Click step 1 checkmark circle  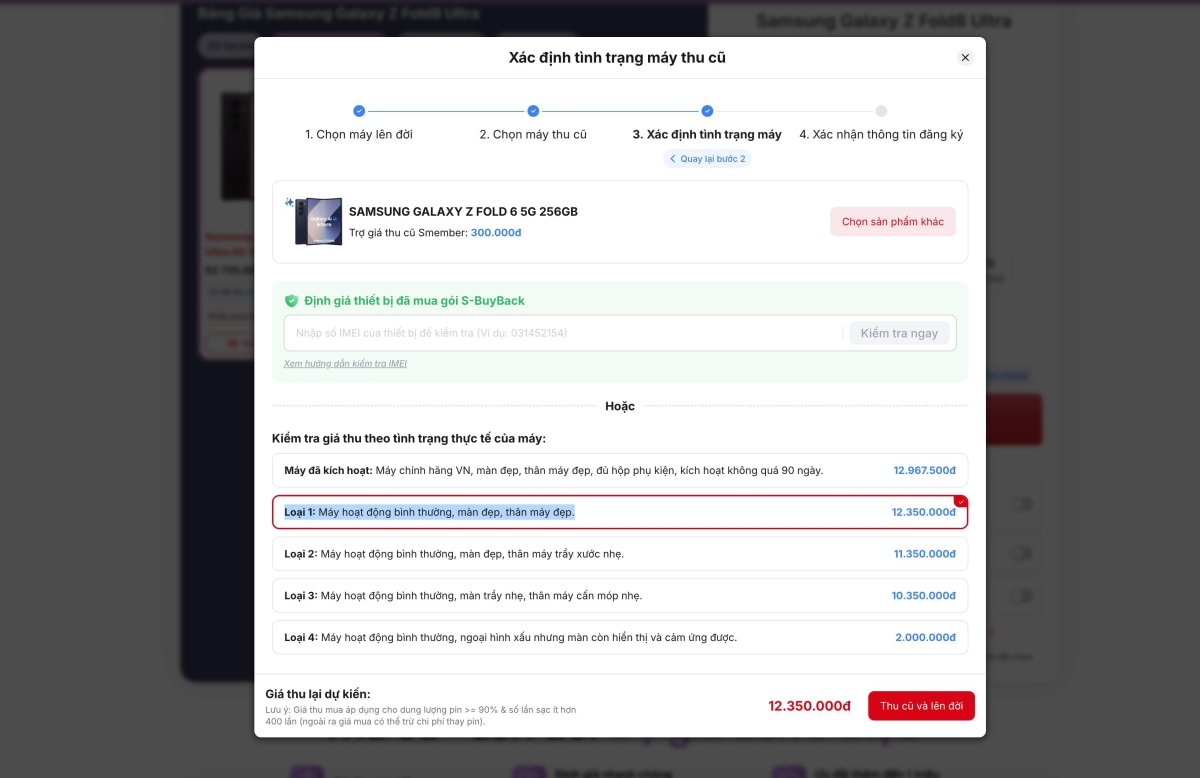click(359, 111)
